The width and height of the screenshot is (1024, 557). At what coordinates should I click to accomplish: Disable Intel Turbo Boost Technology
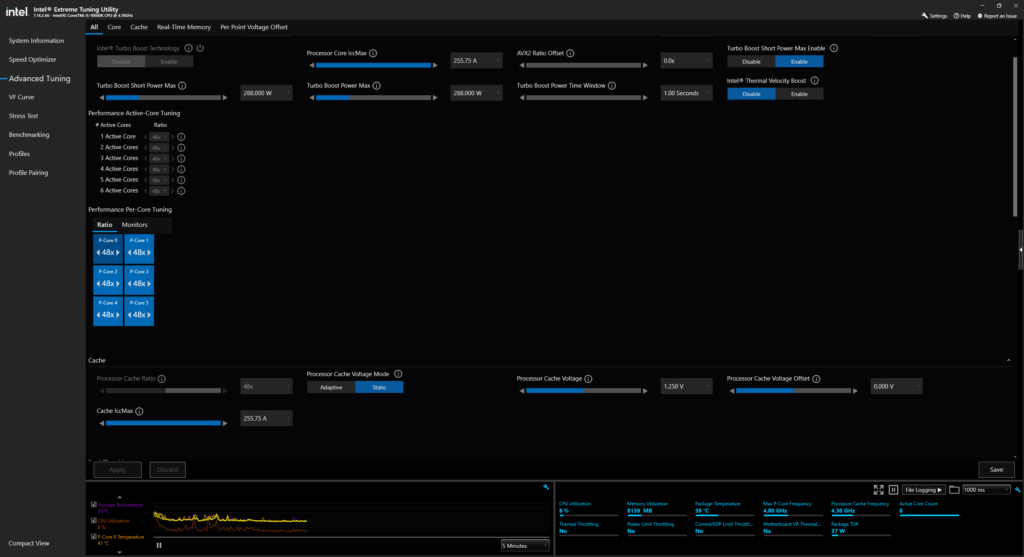click(x=121, y=61)
